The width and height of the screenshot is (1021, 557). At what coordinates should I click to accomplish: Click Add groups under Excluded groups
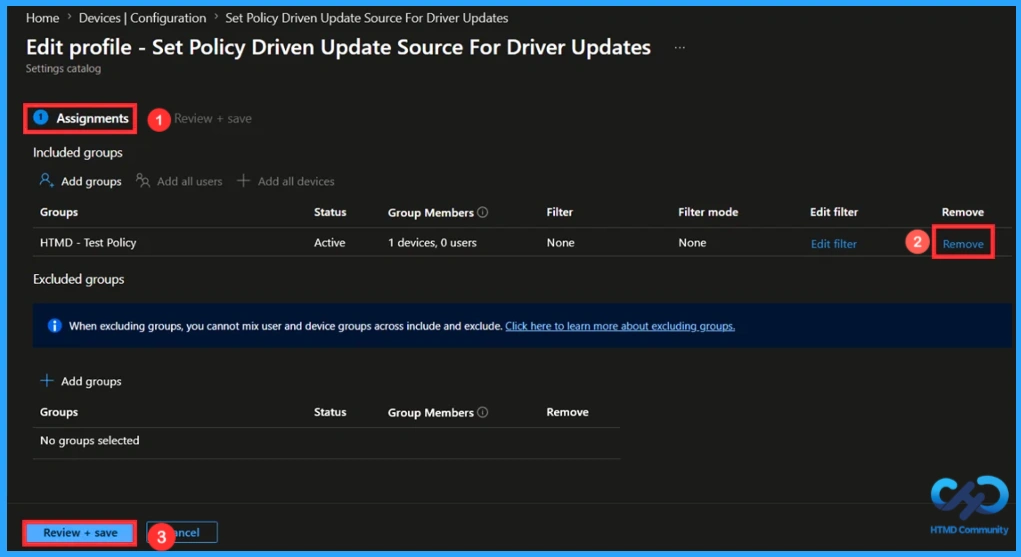click(x=81, y=381)
